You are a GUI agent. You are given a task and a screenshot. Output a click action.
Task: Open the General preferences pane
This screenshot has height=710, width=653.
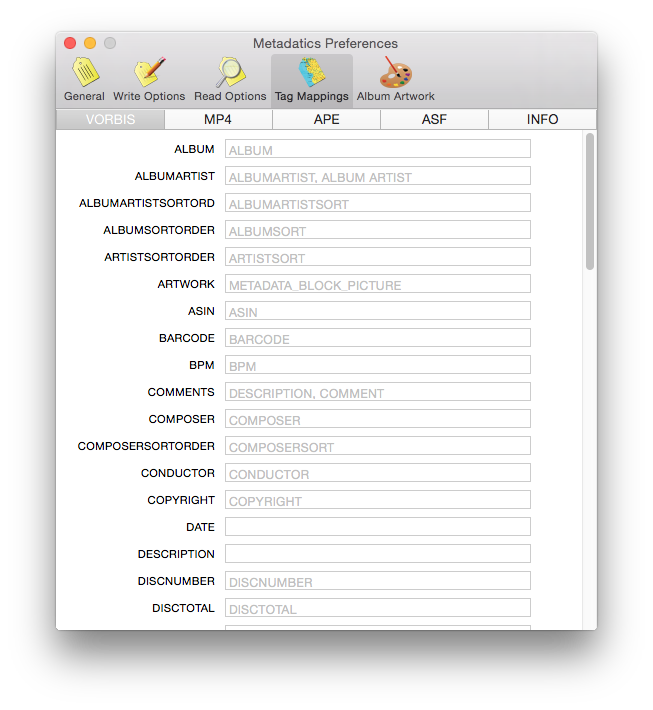coord(84,80)
